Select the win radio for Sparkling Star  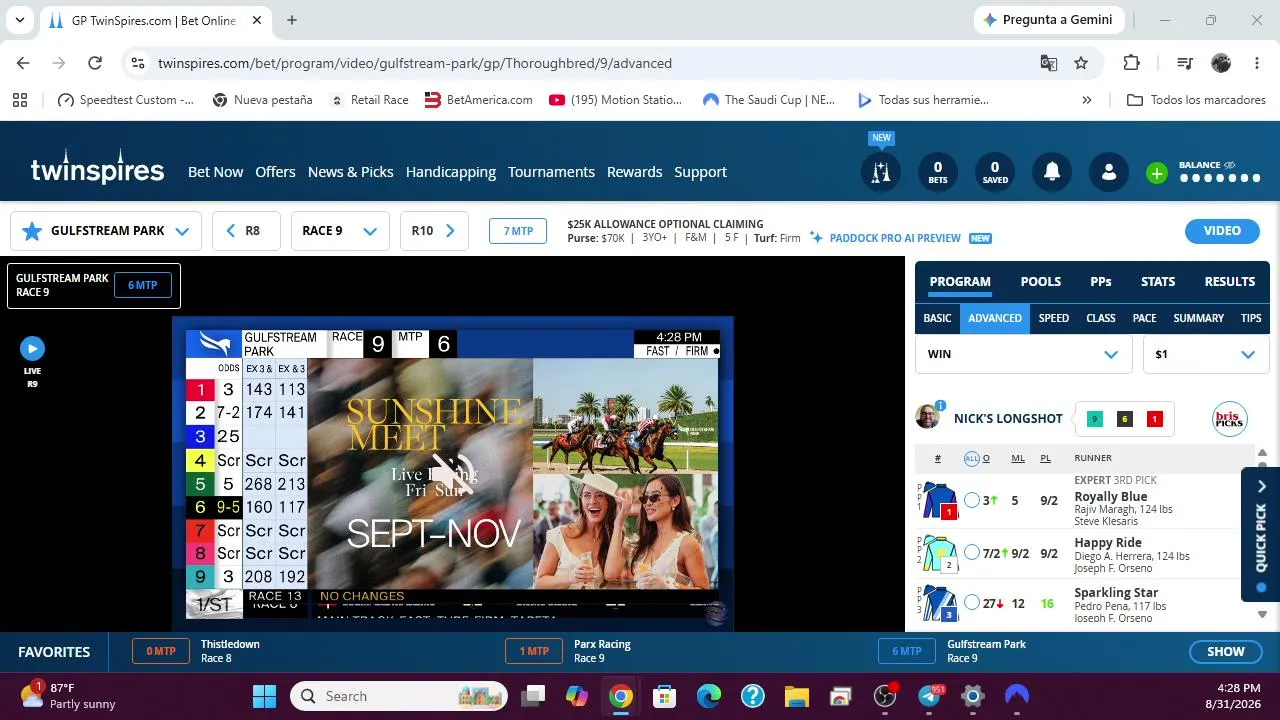click(x=972, y=602)
